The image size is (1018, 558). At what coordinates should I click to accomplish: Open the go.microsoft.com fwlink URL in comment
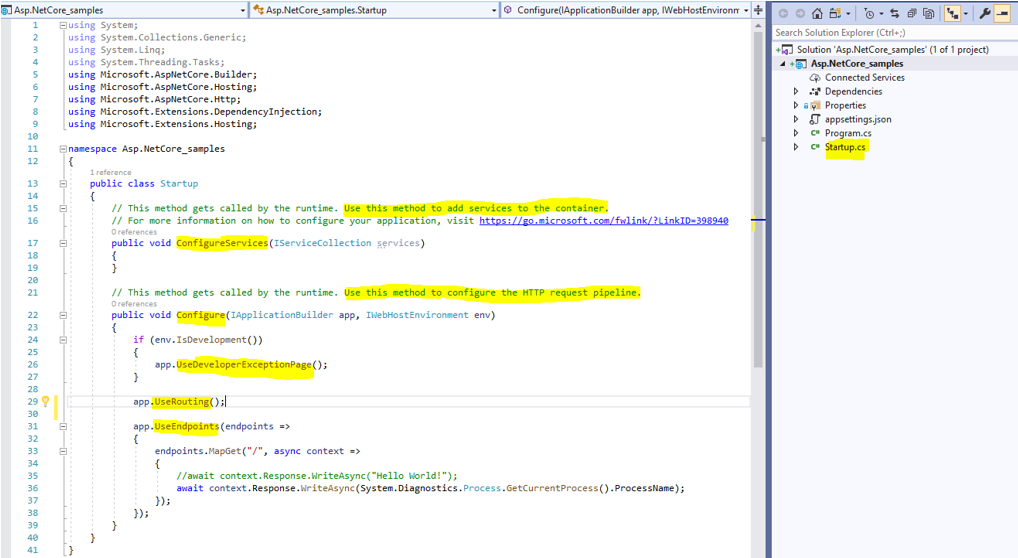coord(604,221)
